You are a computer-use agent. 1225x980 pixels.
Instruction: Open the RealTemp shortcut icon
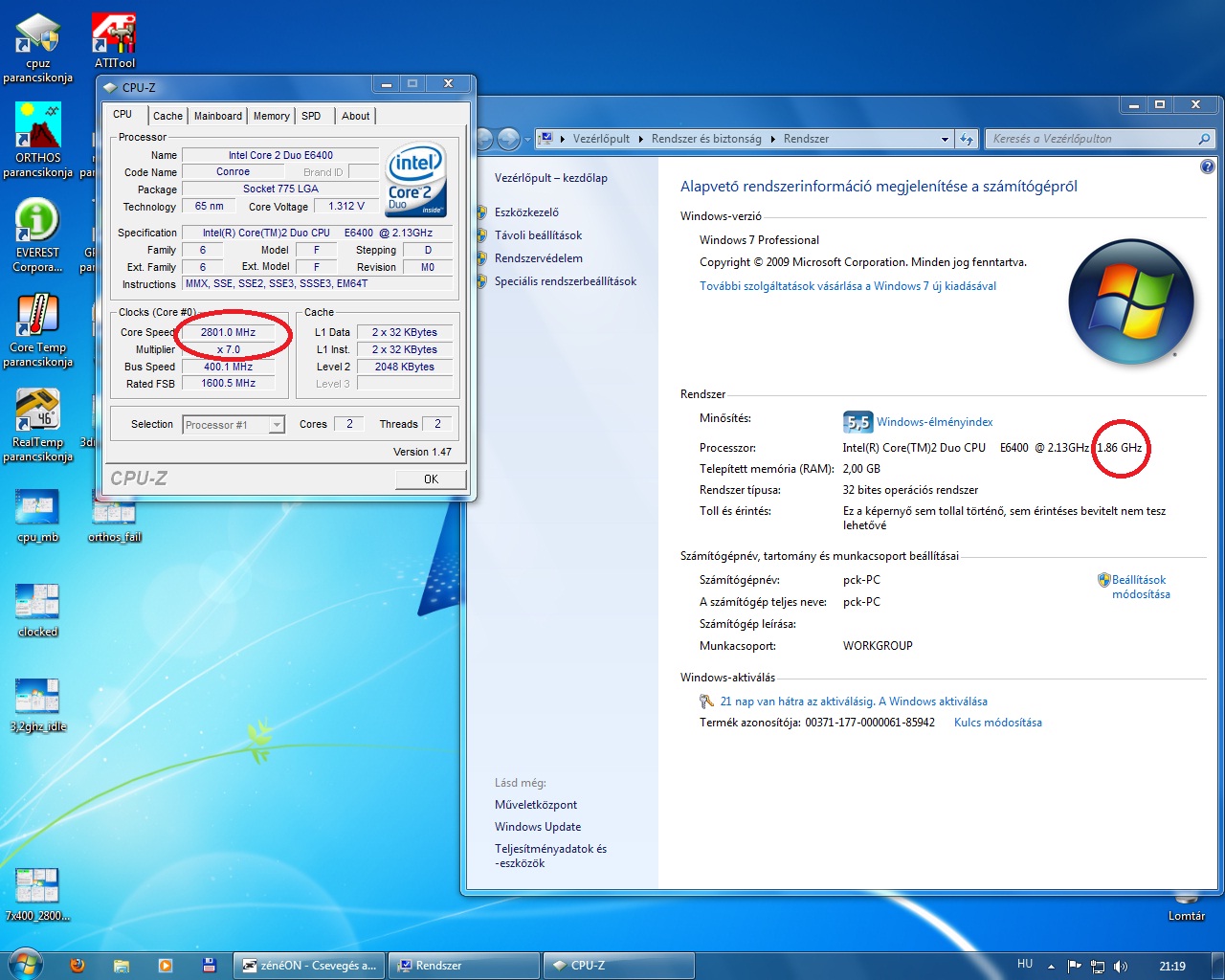point(38,425)
